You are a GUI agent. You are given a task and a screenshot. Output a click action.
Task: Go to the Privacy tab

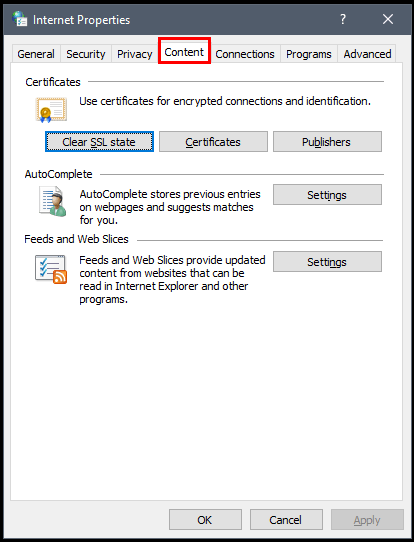pyautogui.click(x=134, y=54)
